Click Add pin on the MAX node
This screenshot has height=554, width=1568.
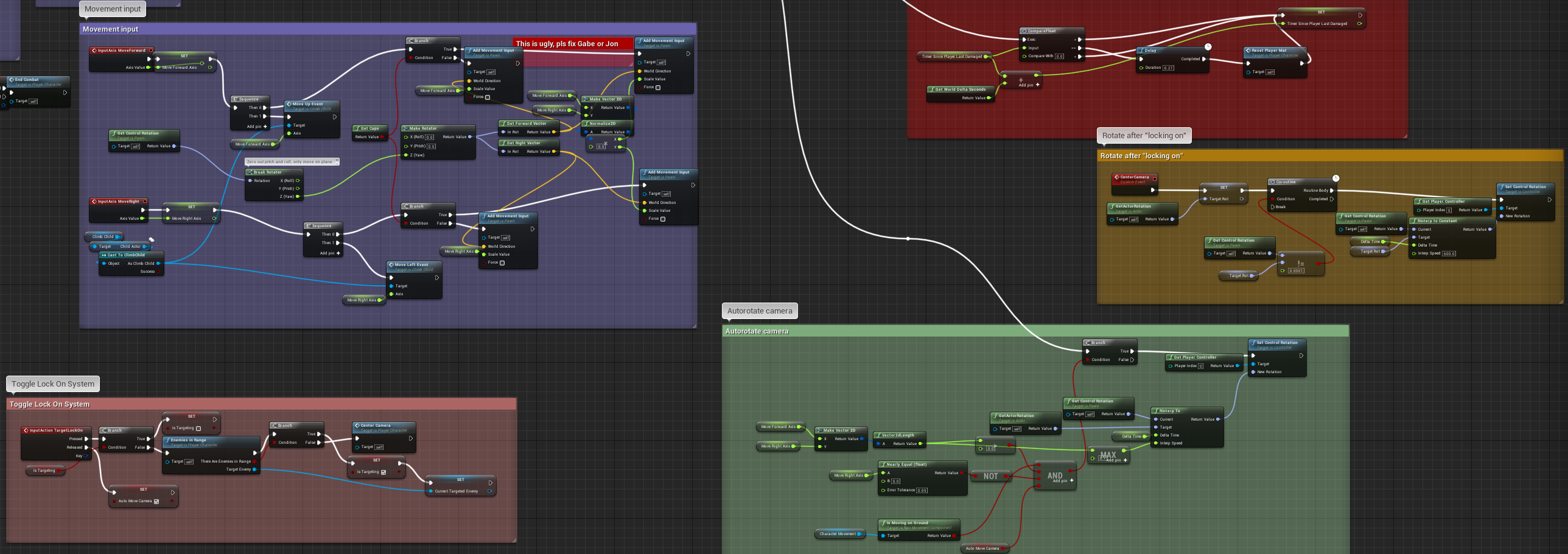pos(1125,460)
